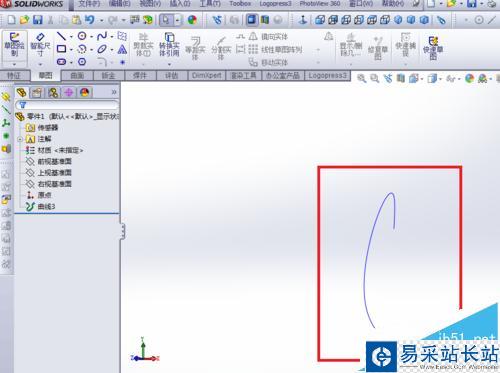This screenshot has height=373, width=500.
Task: Expand the manager panel tabs chevron
Action: tap(114, 92)
